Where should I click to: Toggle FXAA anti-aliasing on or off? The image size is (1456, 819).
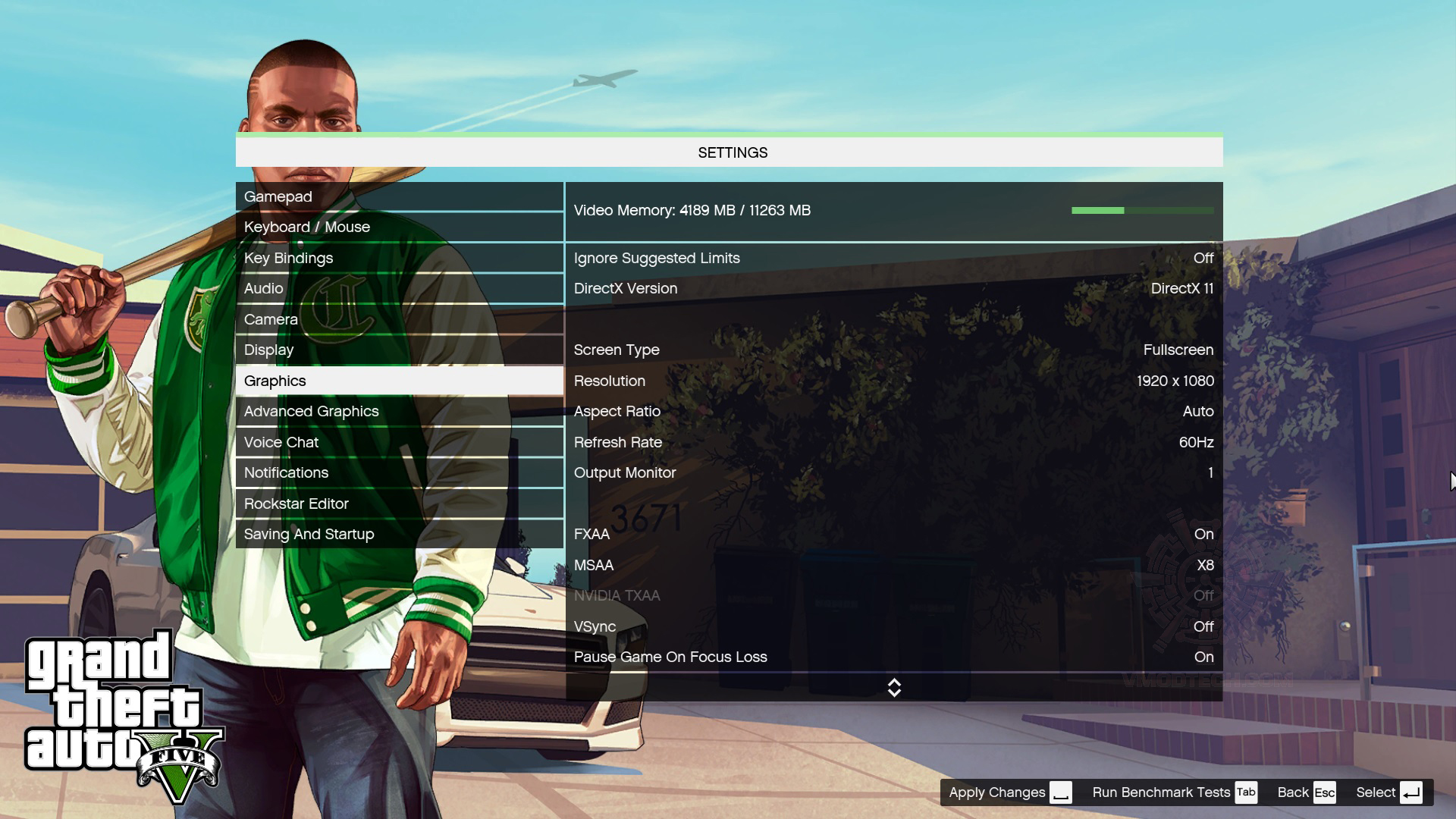[1203, 533]
